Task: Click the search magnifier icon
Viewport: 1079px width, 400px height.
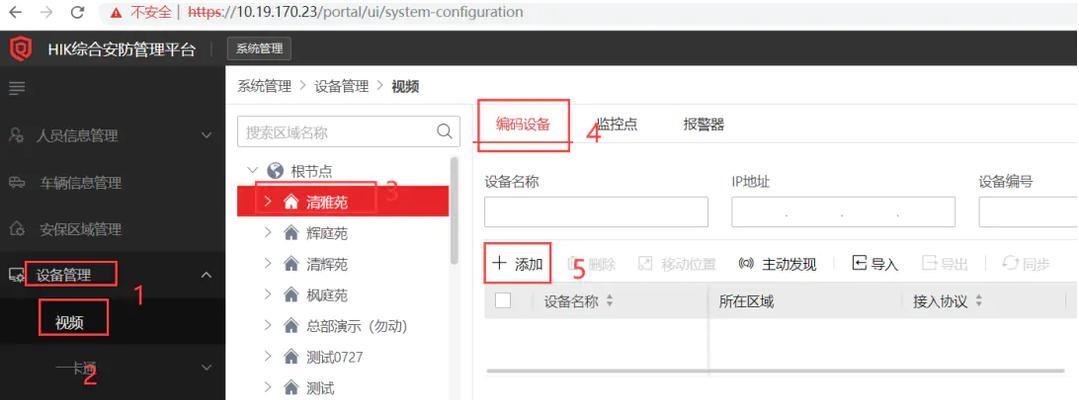Action: coord(445,131)
